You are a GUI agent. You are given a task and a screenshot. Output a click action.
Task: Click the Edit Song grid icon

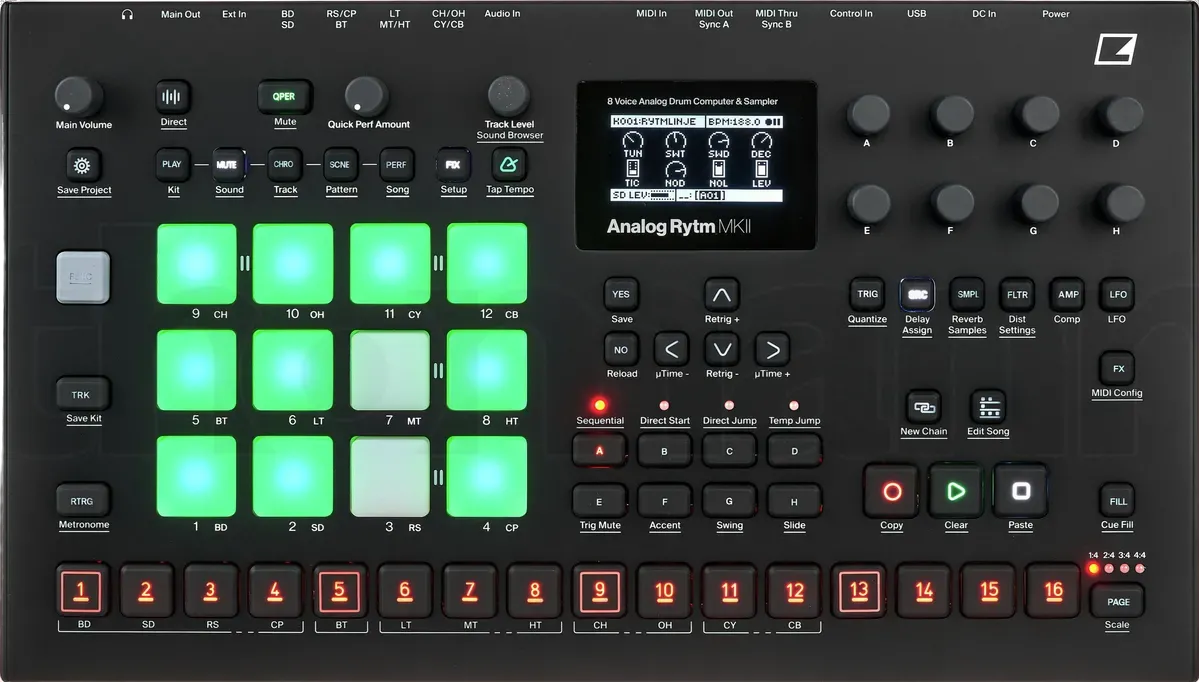pyautogui.click(x=987, y=406)
